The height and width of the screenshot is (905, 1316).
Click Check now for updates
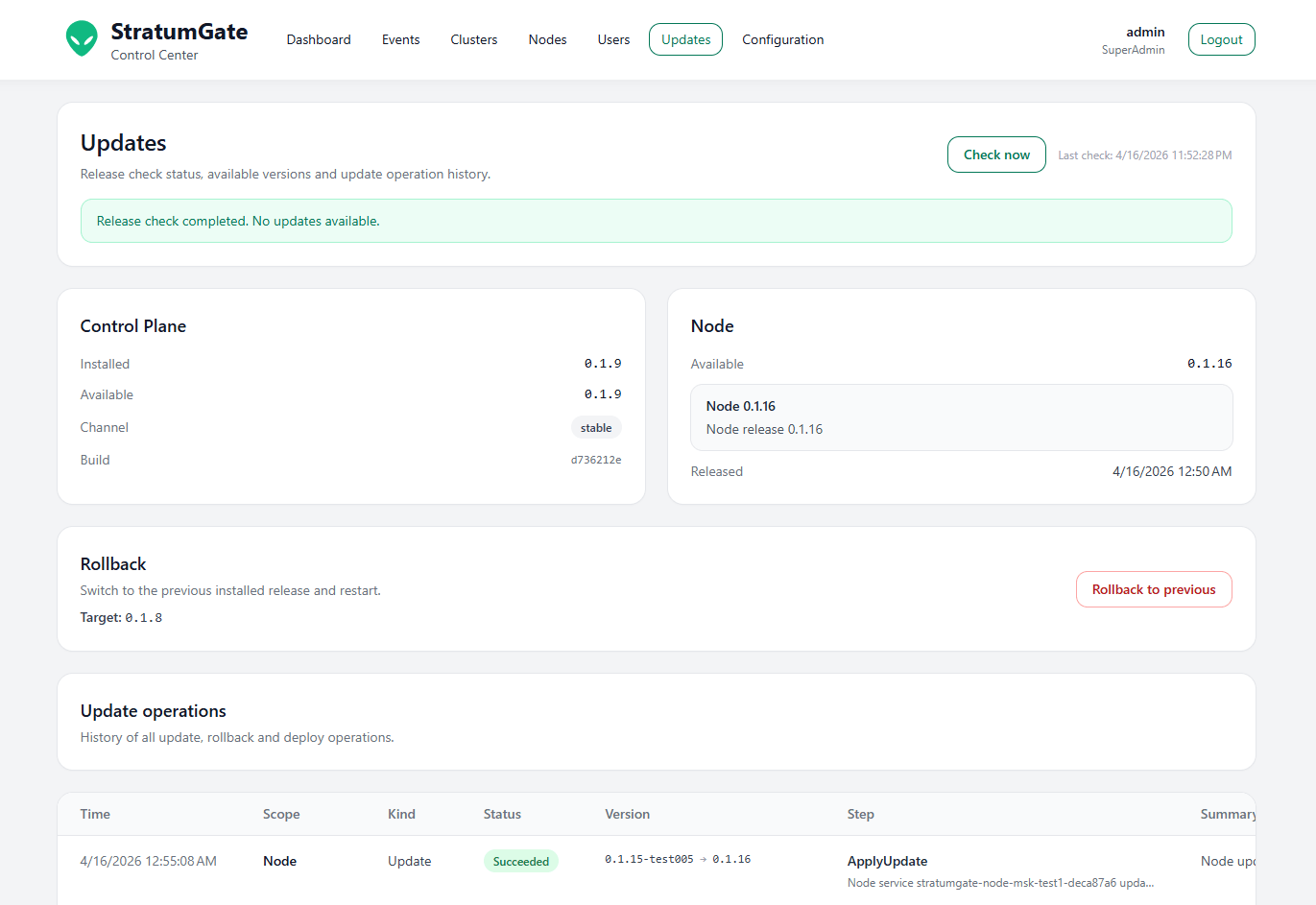996,155
